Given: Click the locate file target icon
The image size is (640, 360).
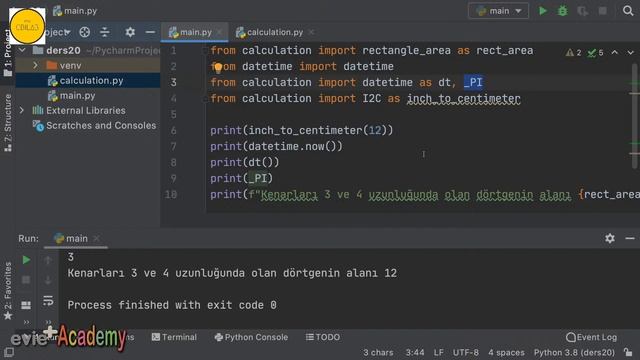Looking at the screenshot, I should pyautogui.click(x=84, y=32).
